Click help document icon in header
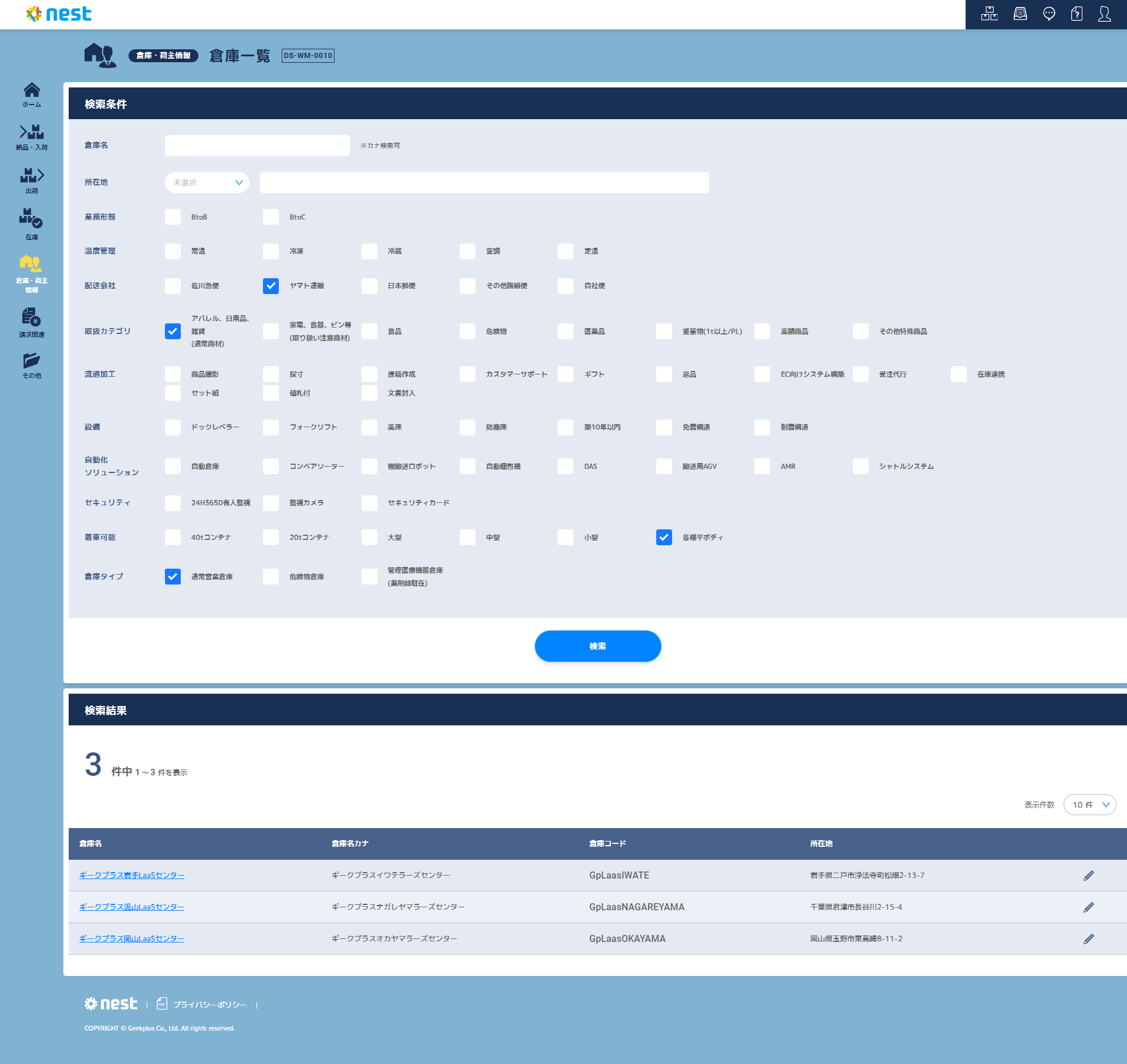Screen dimensions: 1127x1064 pos(1077,14)
